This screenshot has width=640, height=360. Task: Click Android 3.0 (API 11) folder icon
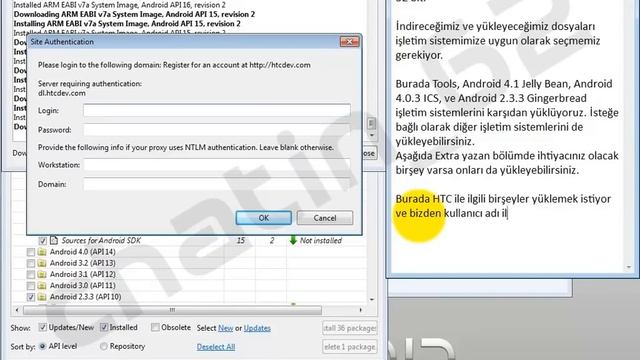(x=42, y=285)
